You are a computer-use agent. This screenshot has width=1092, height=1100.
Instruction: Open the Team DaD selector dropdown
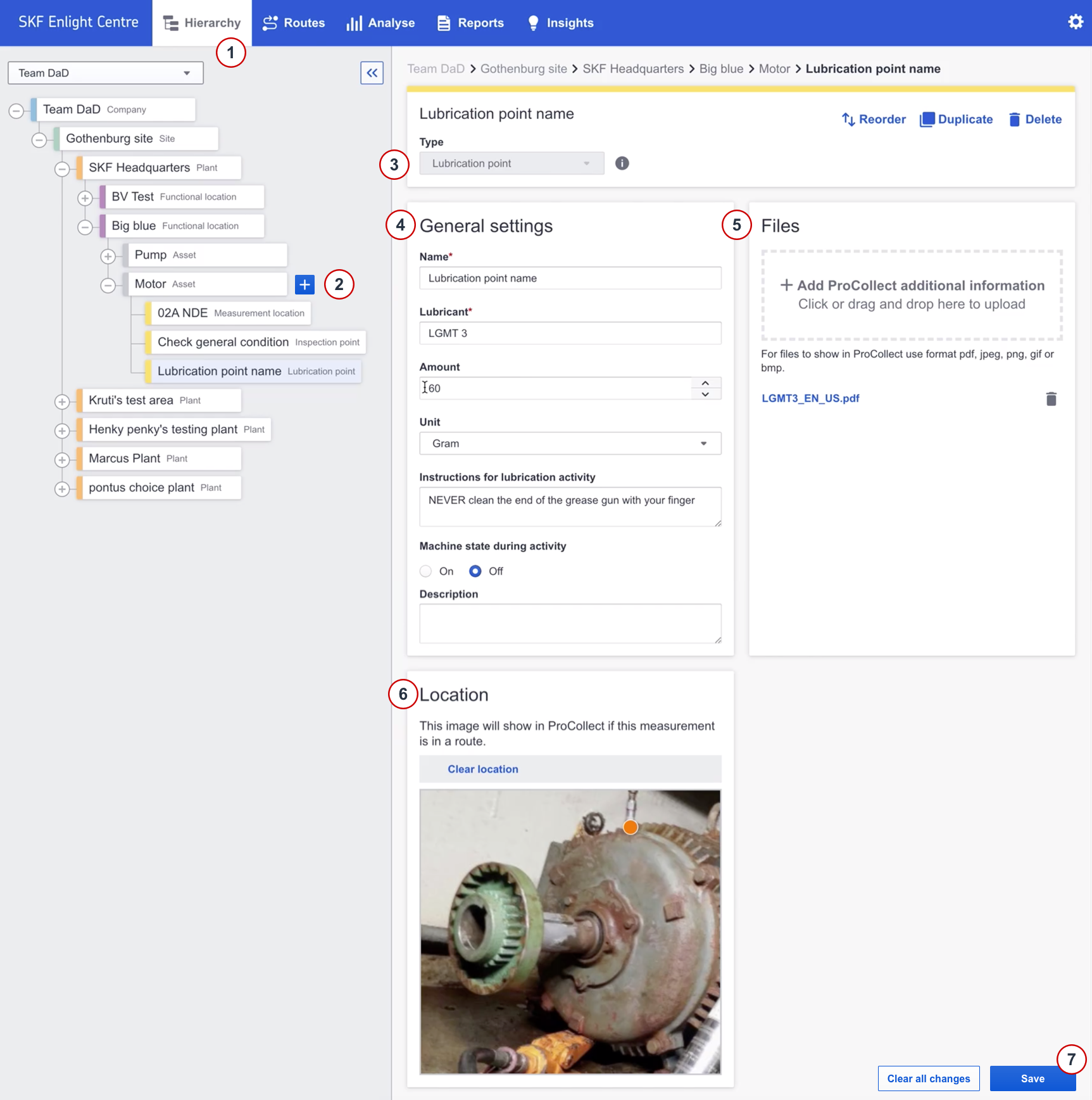[105, 73]
